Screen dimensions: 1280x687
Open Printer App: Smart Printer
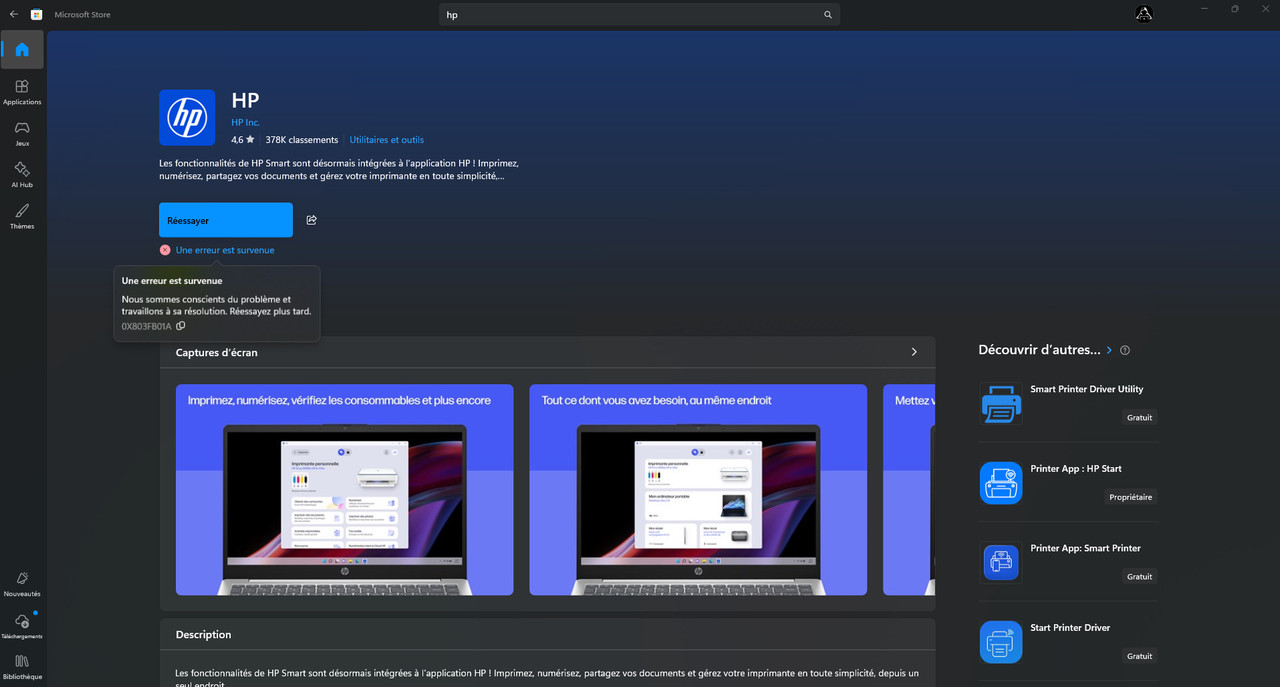[x=1069, y=563]
